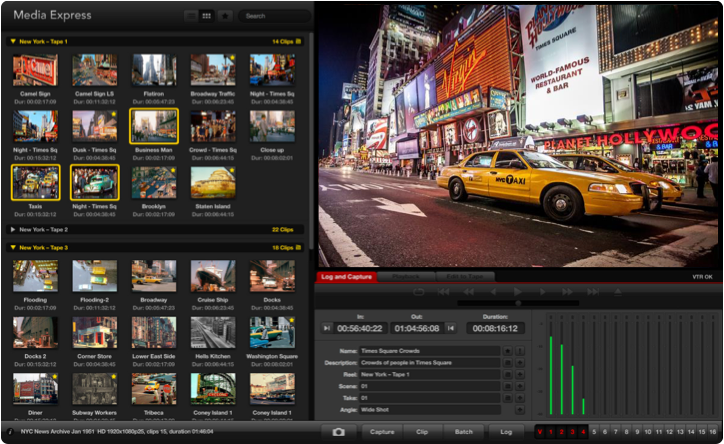This screenshot has width=724, height=444.
Task: Mark the Out point button
Action: tap(451, 328)
